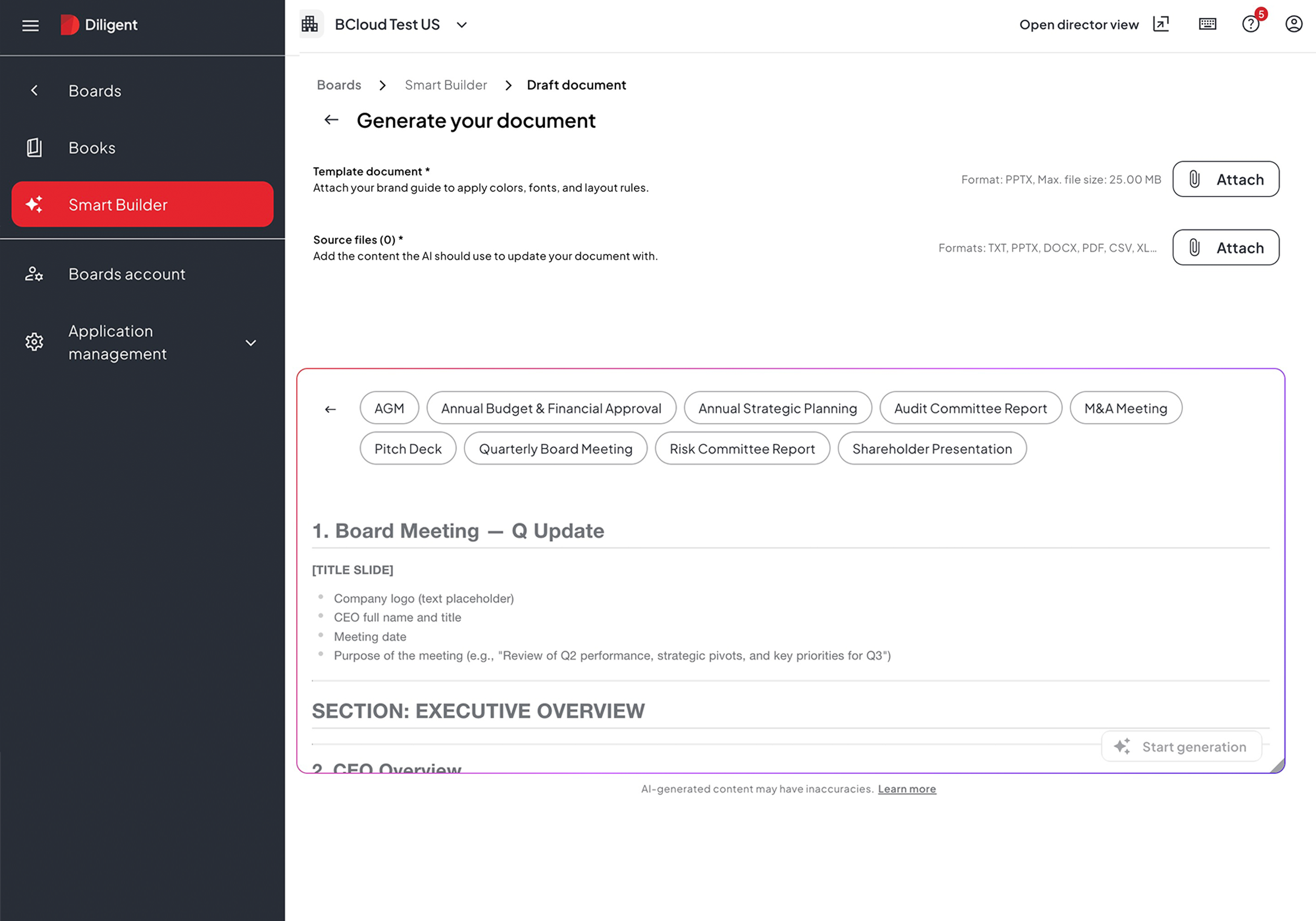Click the Application management gear icon
1316x921 pixels.
34,342
